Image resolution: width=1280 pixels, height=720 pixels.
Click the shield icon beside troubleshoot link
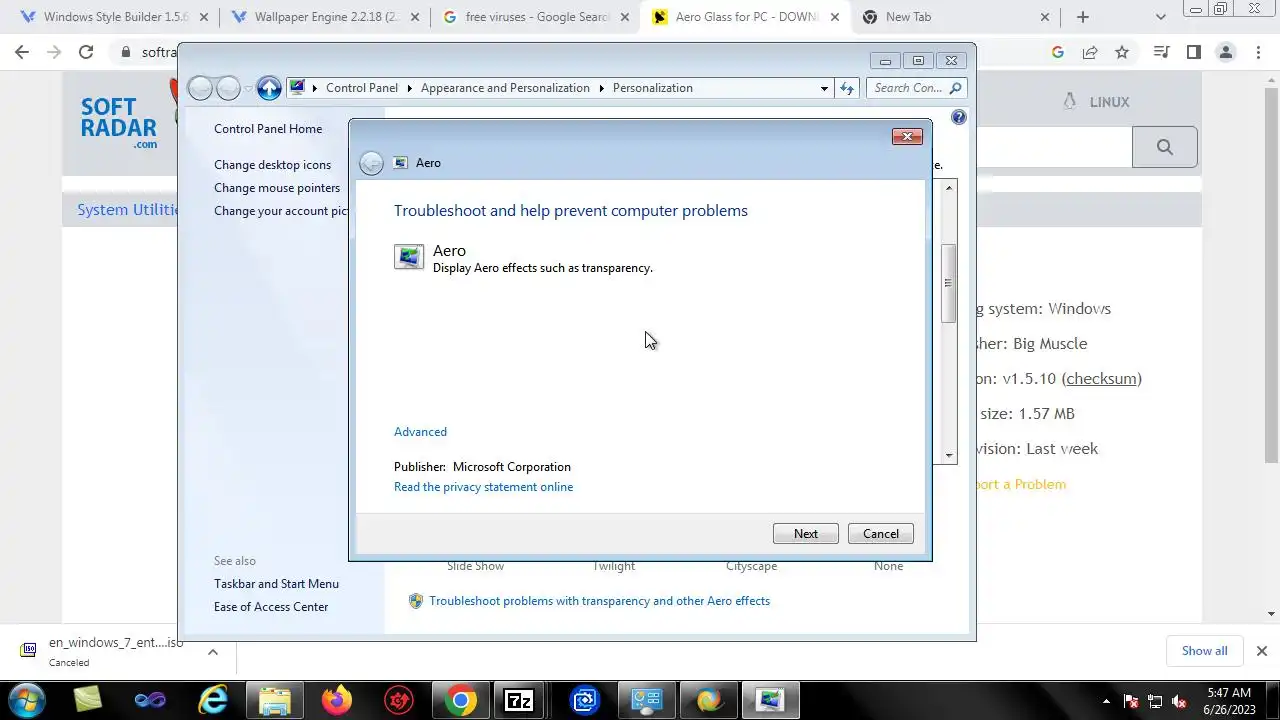[x=416, y=601]
